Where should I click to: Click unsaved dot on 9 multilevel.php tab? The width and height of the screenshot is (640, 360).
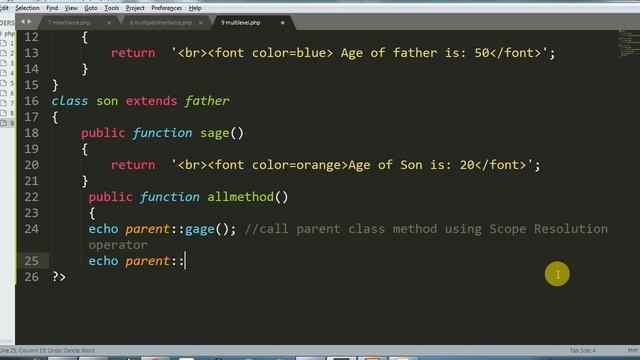click(x=282, y=23)
